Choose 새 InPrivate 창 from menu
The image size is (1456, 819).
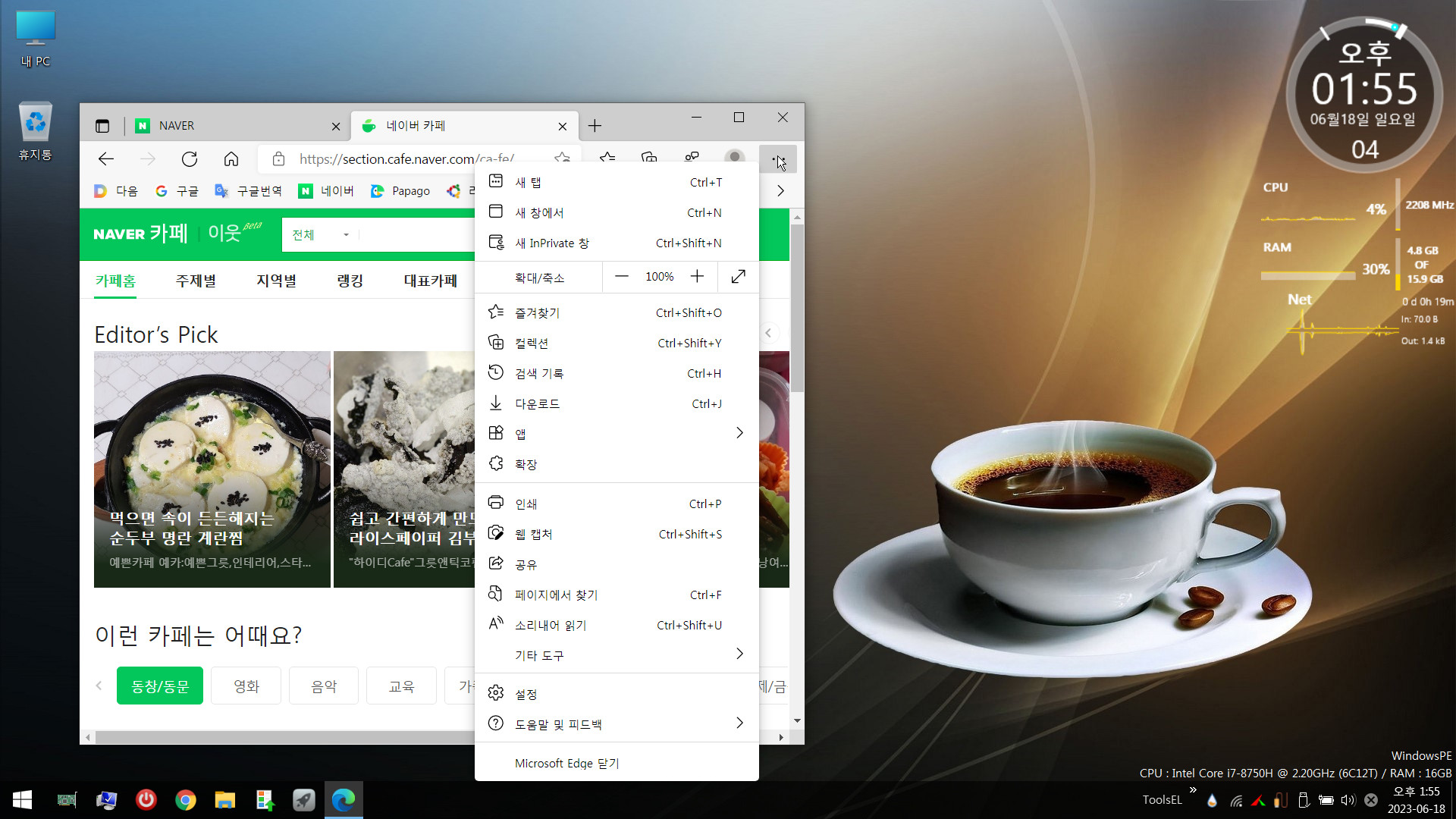click(x=617, y=243)
